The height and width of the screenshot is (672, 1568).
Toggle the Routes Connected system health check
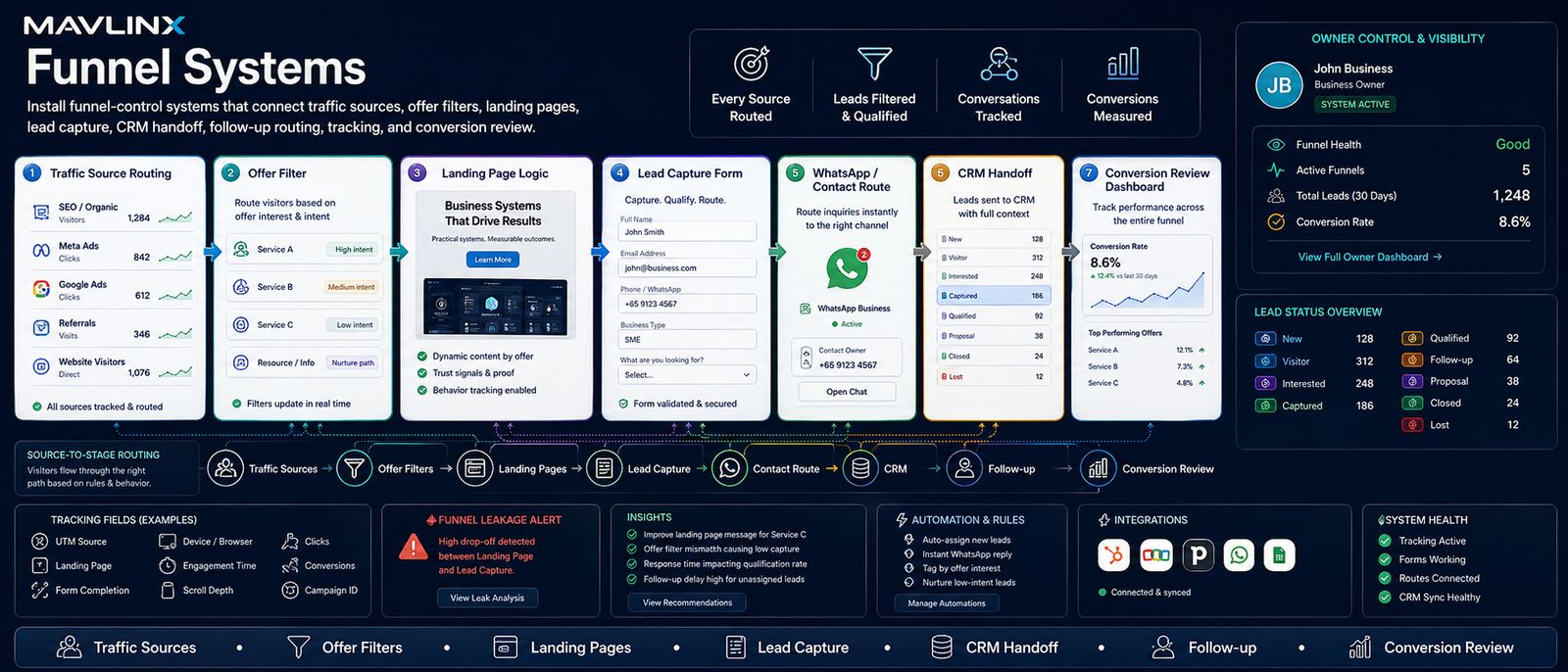(1385, 578)
